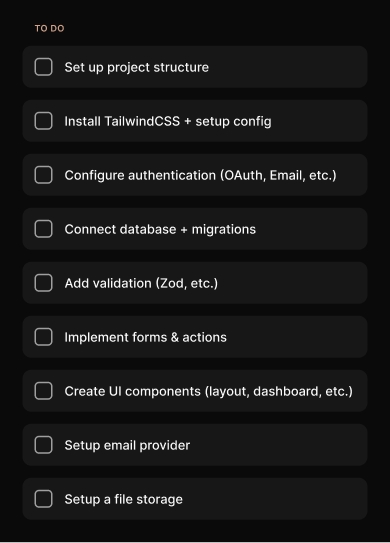Toggle the 'Add validation (Zod, etc.)' checkbox
The width and height of the screenshot is (390, 543).
pos(44,283)
